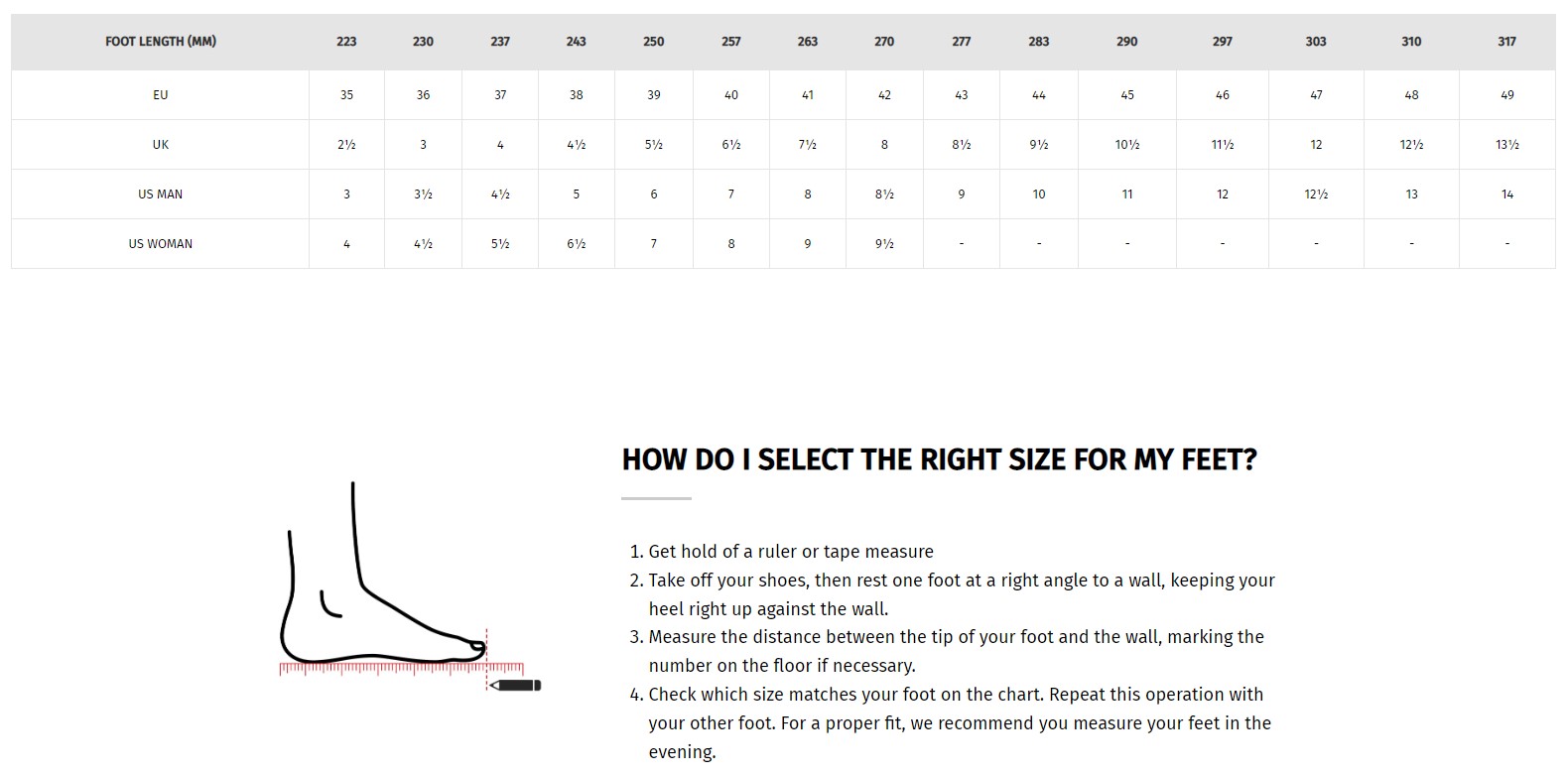Select the UK row label
This screenshot has height=777, width=1568.
(x=161, y=145)
